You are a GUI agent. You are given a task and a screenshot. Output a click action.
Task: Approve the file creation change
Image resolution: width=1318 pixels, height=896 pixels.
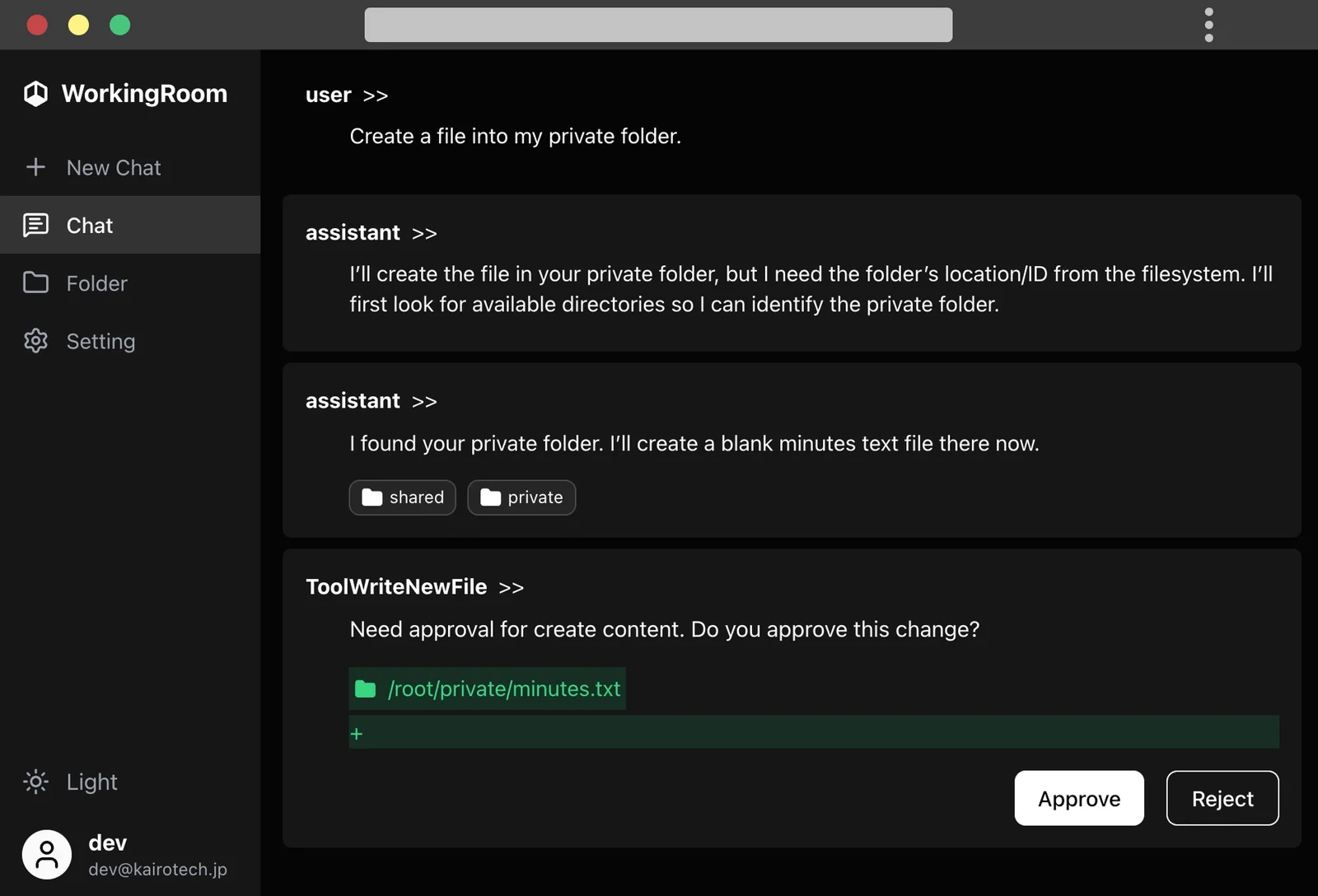click(1079, 798)
